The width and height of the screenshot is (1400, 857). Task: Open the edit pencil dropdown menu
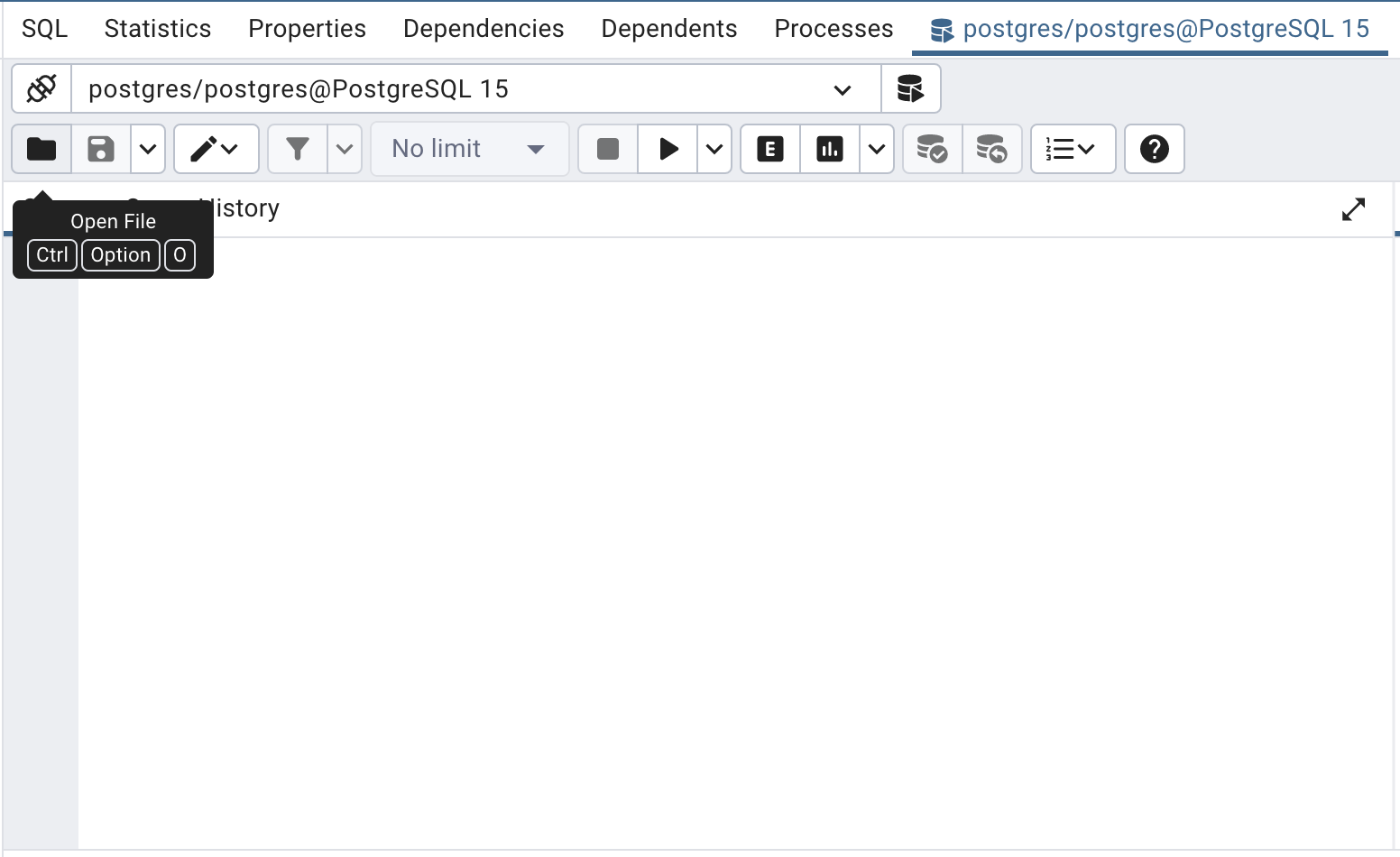click(x=216, y=149)
